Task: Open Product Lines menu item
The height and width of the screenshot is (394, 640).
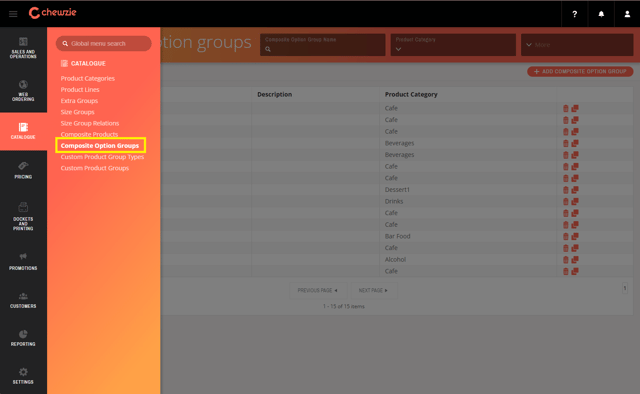Action: coord(80,89)
